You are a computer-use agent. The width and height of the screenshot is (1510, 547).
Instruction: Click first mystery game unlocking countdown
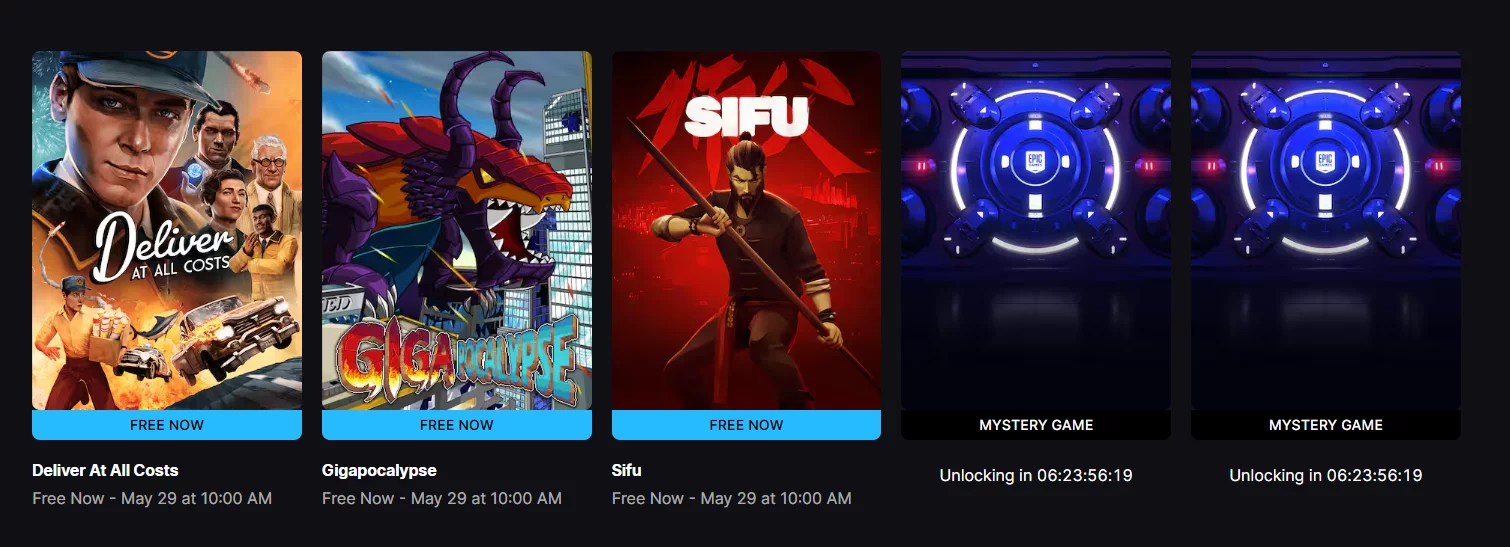point(1036,476)
